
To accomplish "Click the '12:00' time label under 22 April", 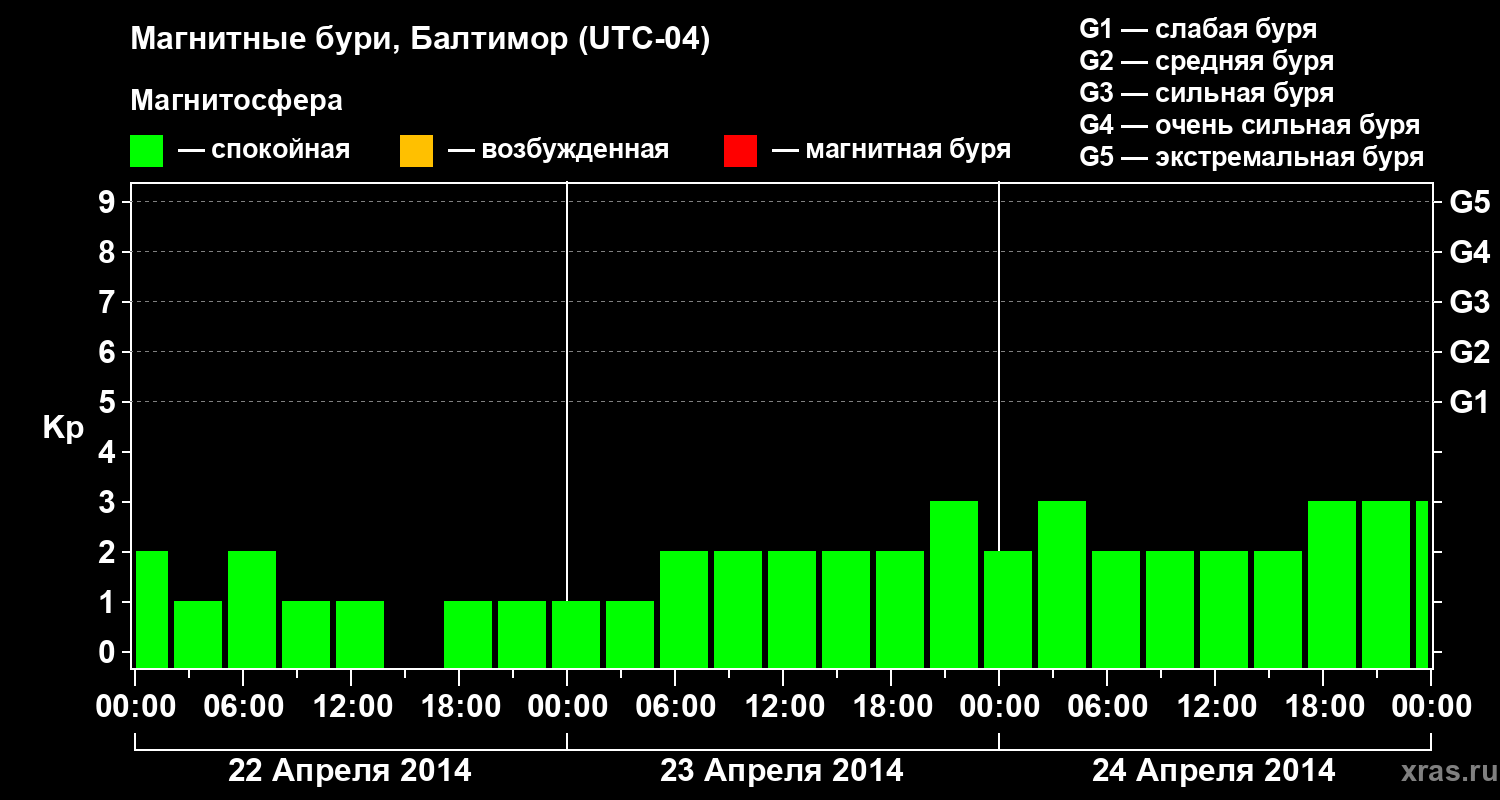I will tap(351, 707).
